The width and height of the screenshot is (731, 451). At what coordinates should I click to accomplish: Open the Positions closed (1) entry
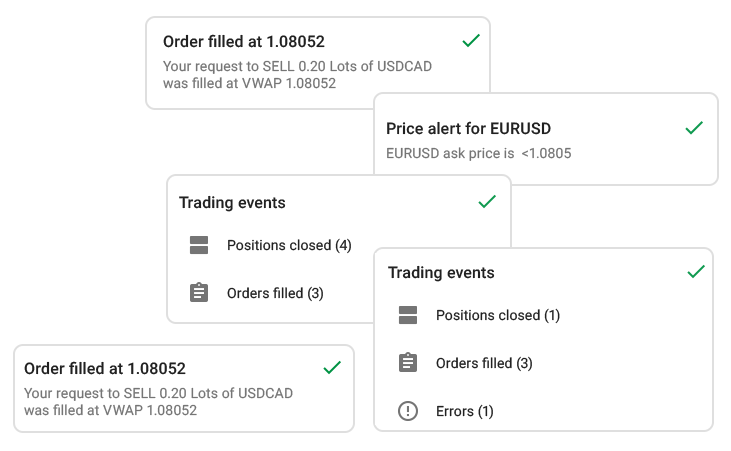(497, 315)
